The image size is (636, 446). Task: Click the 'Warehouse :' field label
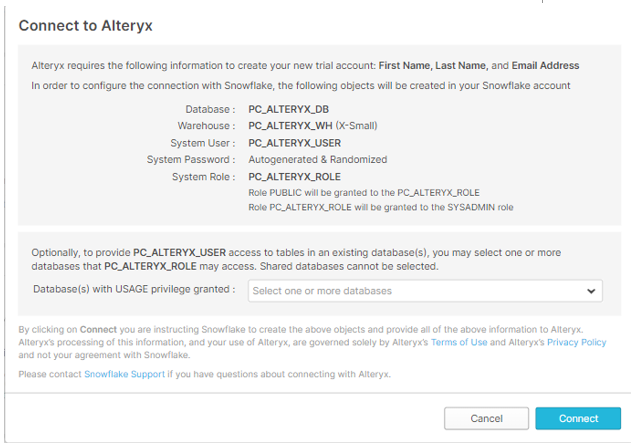click(x=204, y=125)
